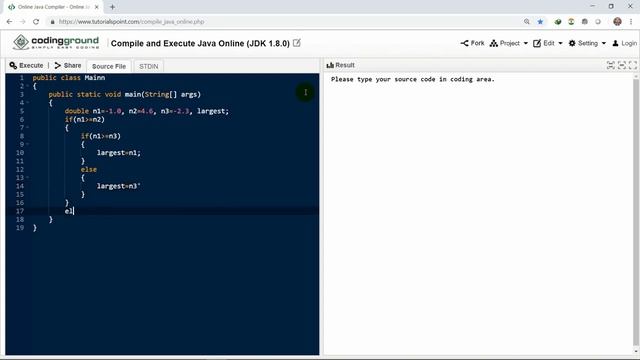Click the codingground logo
This screenshot has width=640, height=360.
(x=56, y=42)
